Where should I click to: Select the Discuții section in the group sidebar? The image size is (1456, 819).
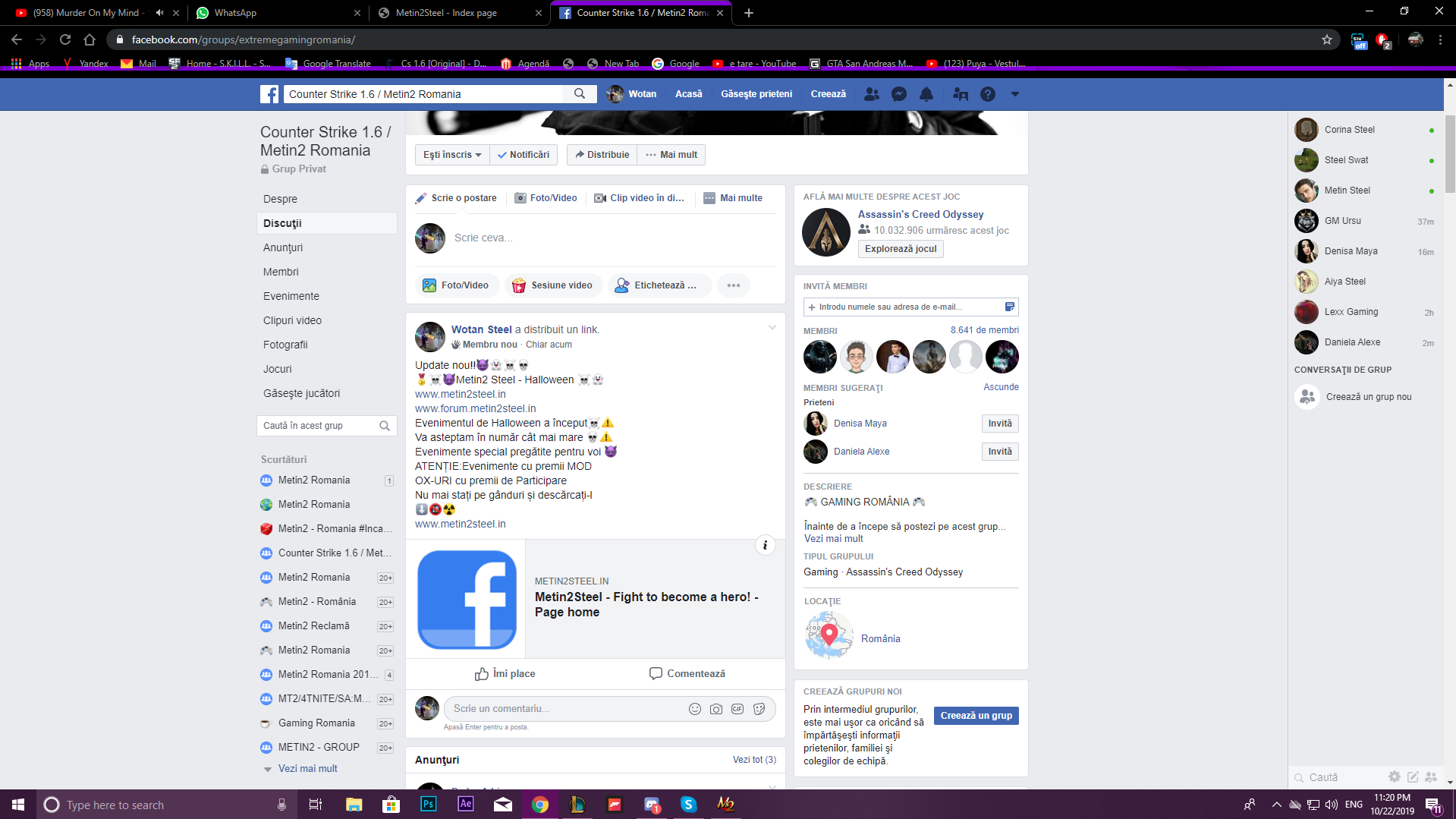pyautogui.click(x=327, y=223)
